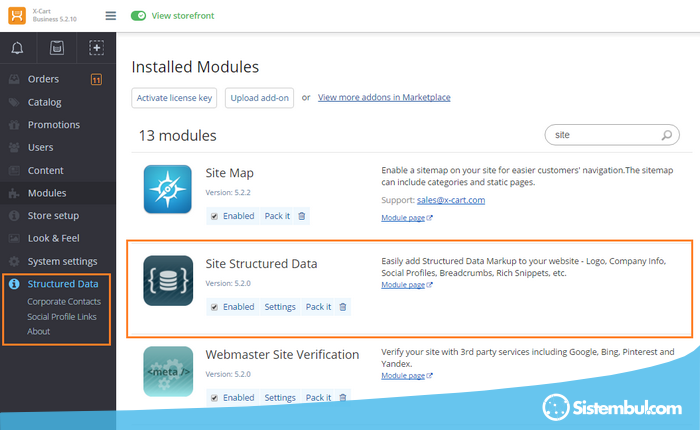Click the search magnifier icon
The image size is (700, 430).
[667, 135]
